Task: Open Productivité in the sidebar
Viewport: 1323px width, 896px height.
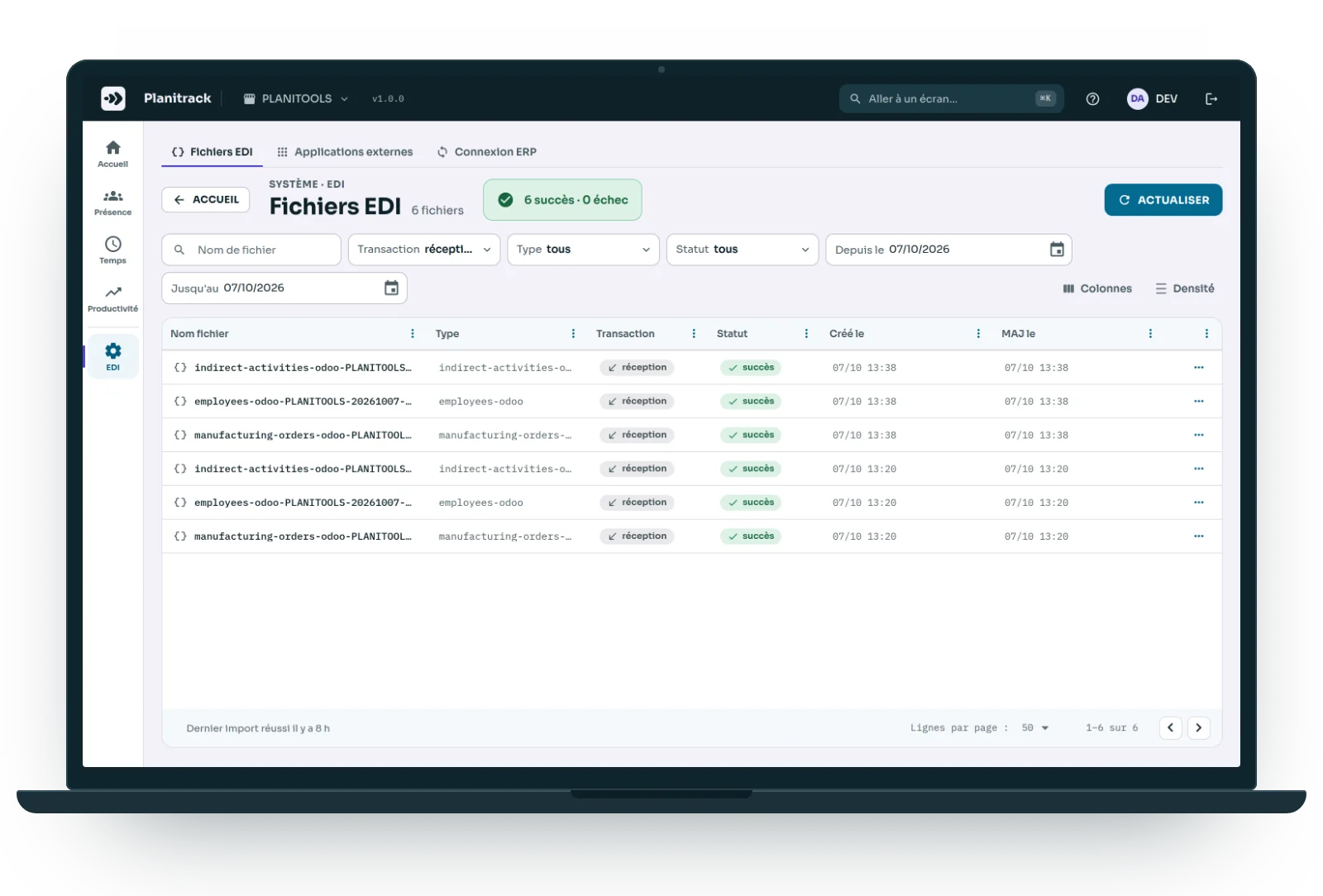Action: click(113, 299)
